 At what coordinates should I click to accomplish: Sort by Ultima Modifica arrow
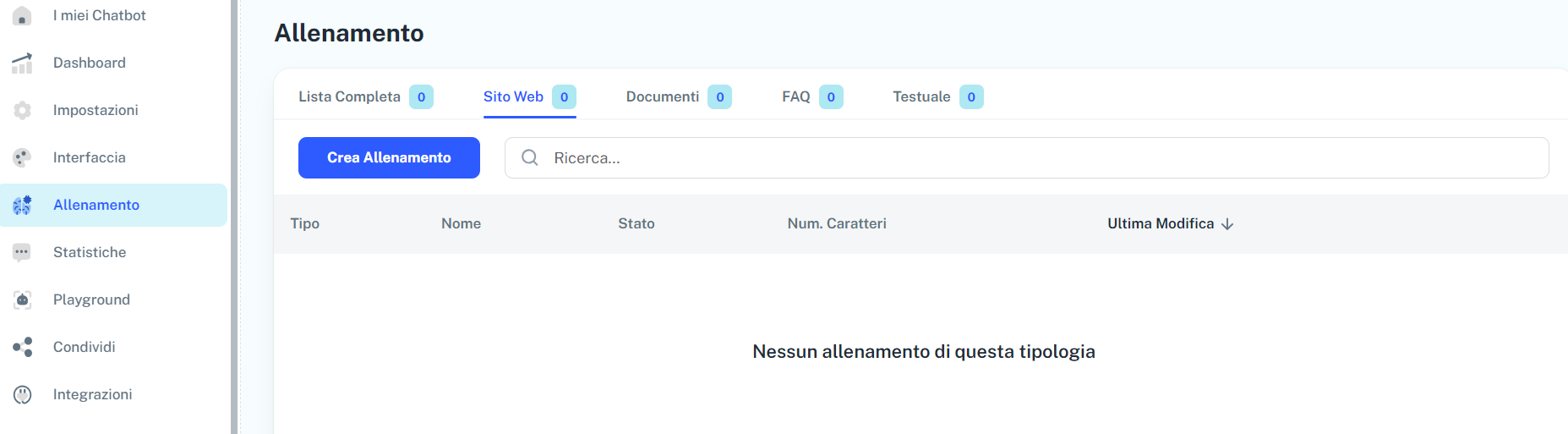(1227, 224)
